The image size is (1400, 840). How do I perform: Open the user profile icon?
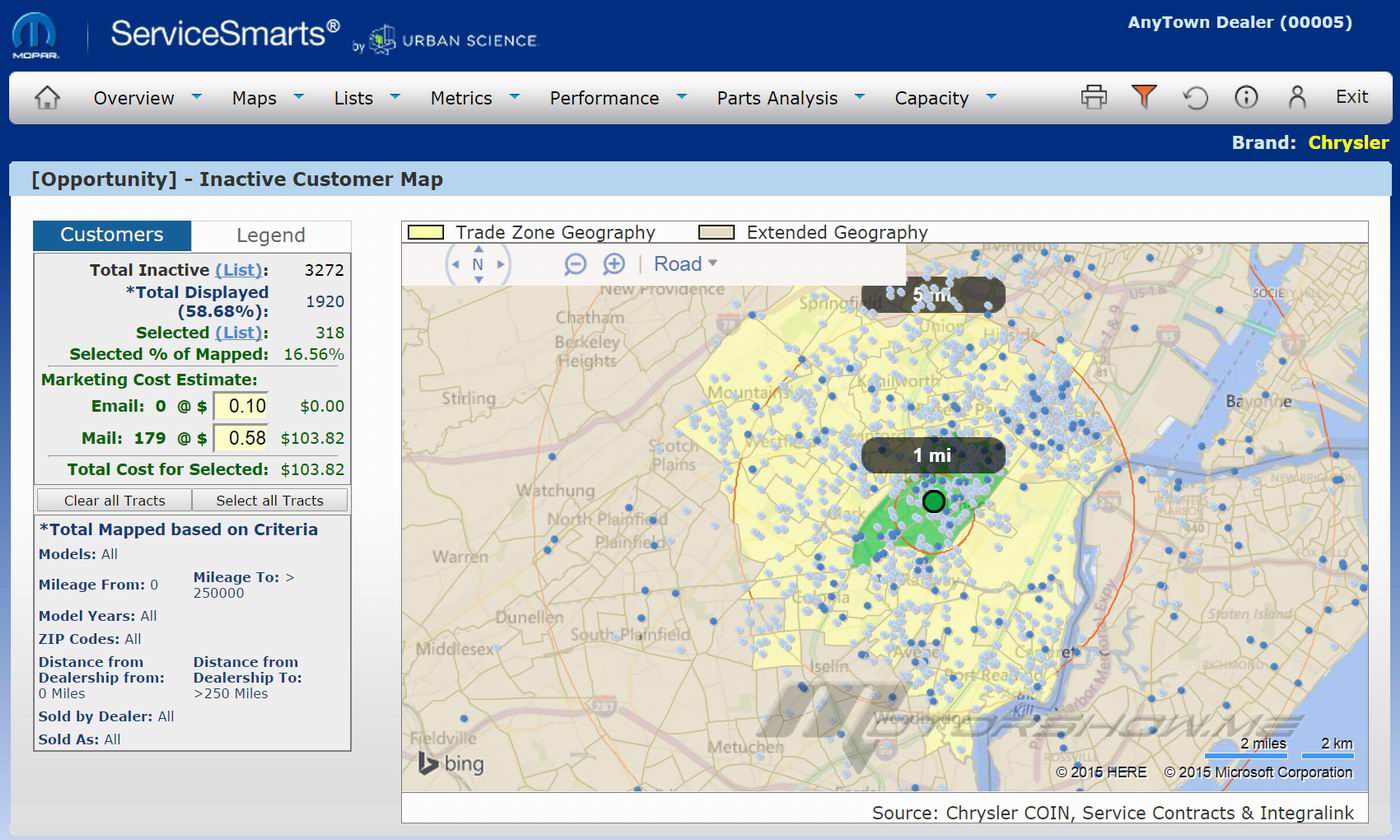[x=1297, y=97]
